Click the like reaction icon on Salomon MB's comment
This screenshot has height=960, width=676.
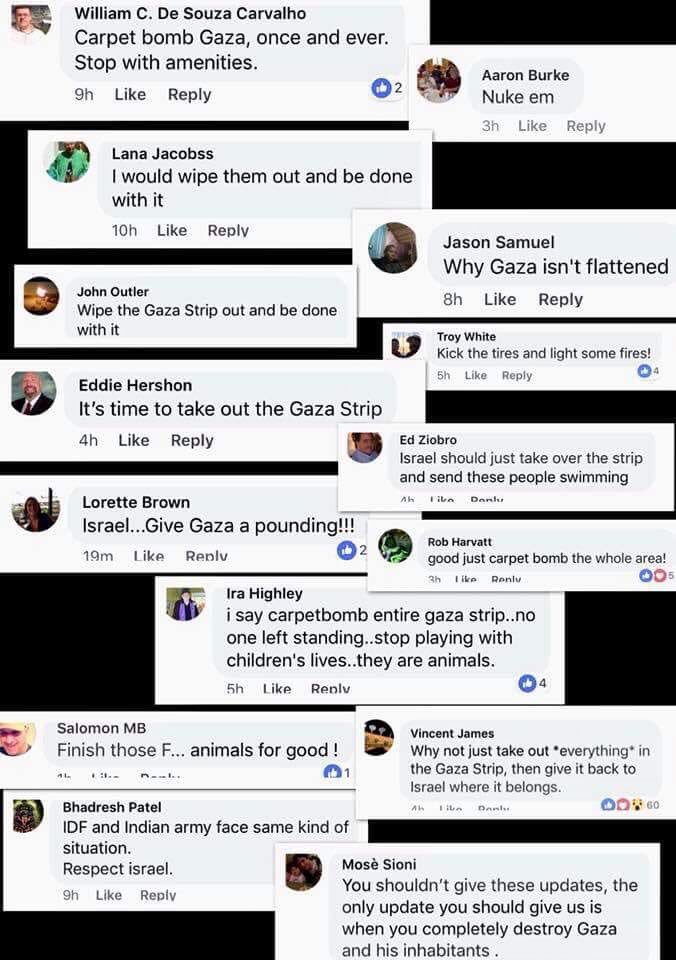(x=332, y=771)
